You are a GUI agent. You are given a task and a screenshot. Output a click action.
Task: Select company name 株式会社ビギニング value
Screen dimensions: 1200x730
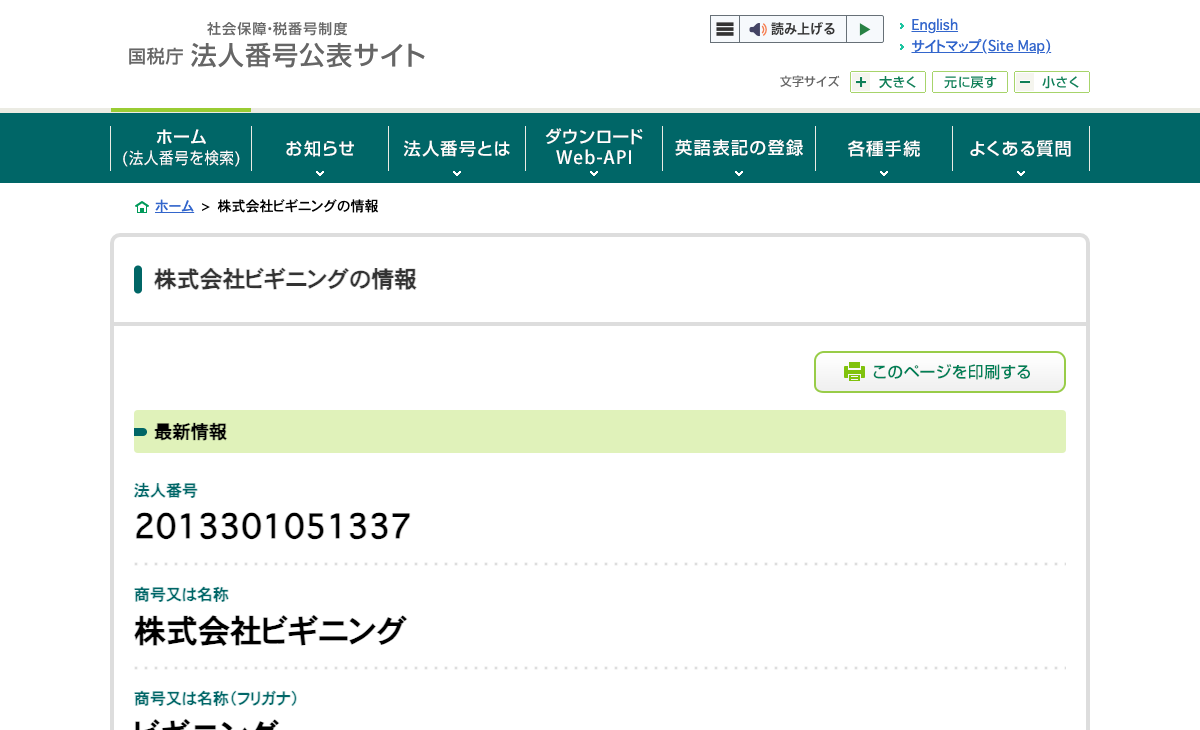click(270, 631)
